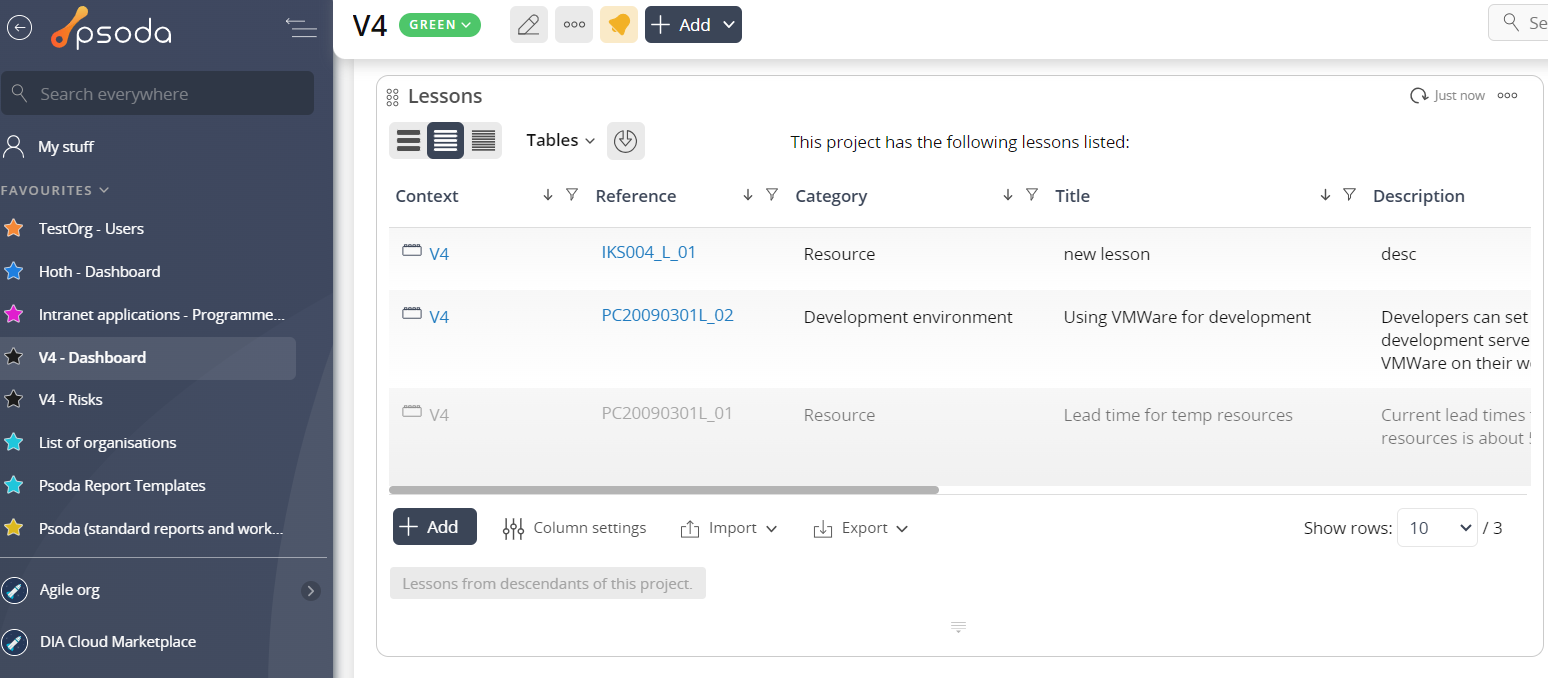The height and width of the screenshot is (678, 1548).
Task: Select the compact row density view
Action: [483, 141]
